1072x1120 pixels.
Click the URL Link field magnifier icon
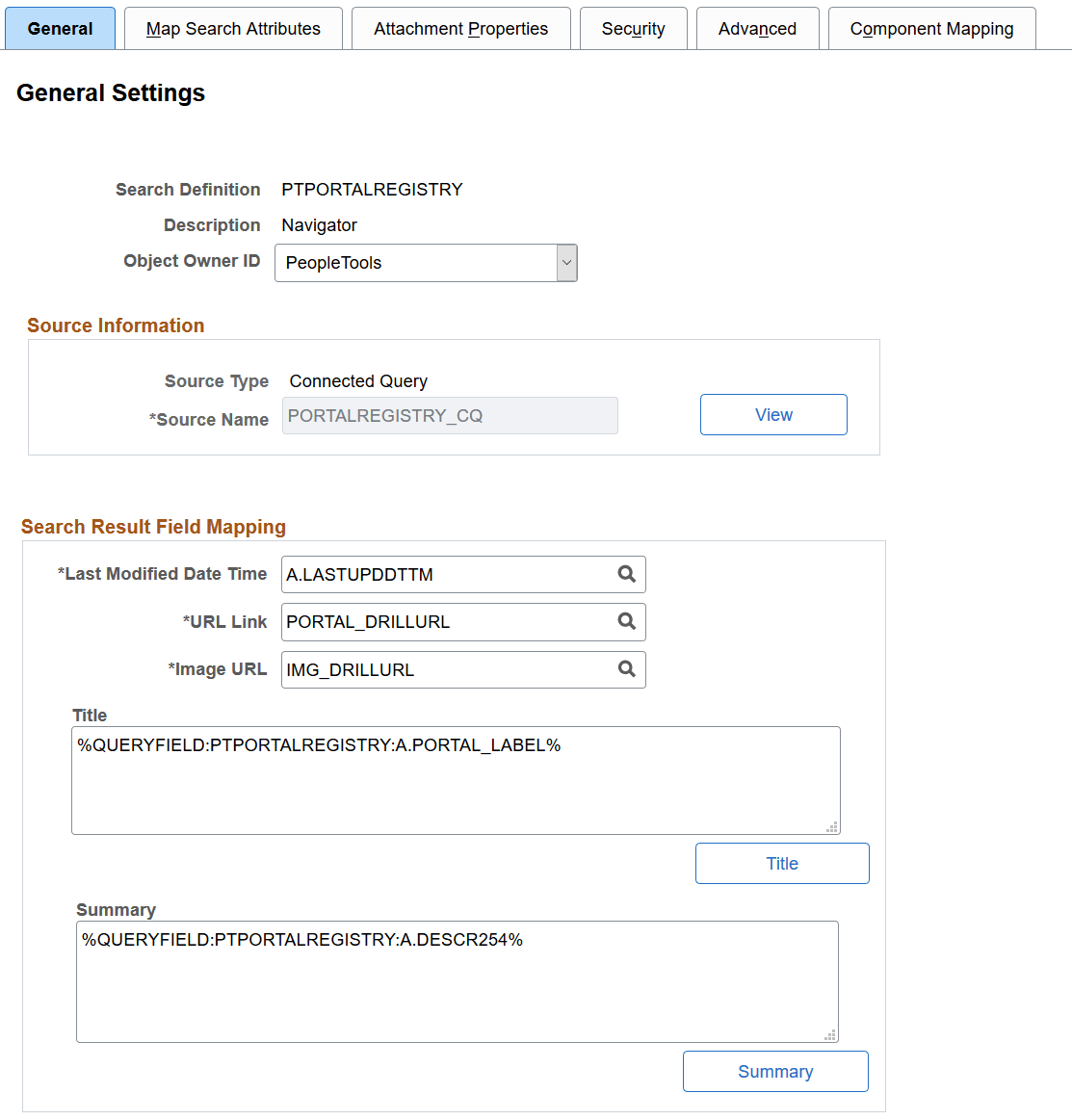coord(628,621)
